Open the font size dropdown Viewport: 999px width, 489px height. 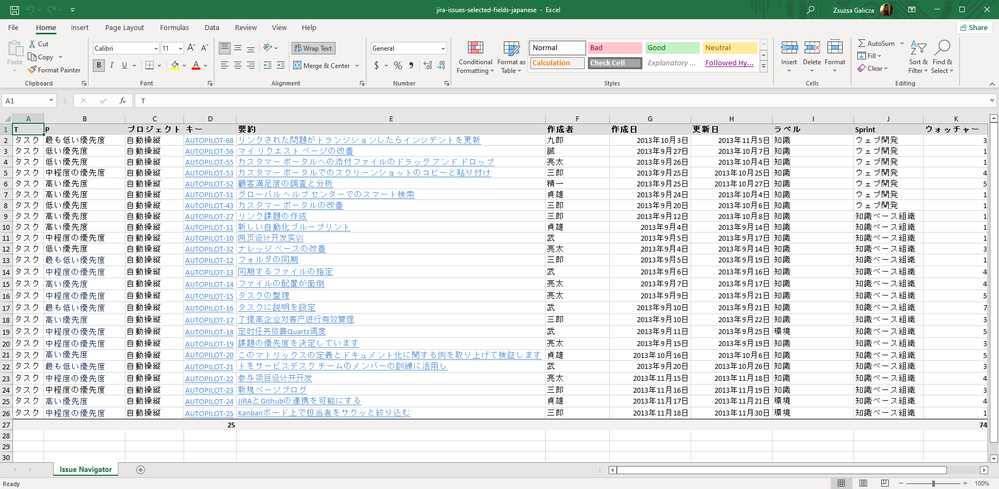(181, 48)
